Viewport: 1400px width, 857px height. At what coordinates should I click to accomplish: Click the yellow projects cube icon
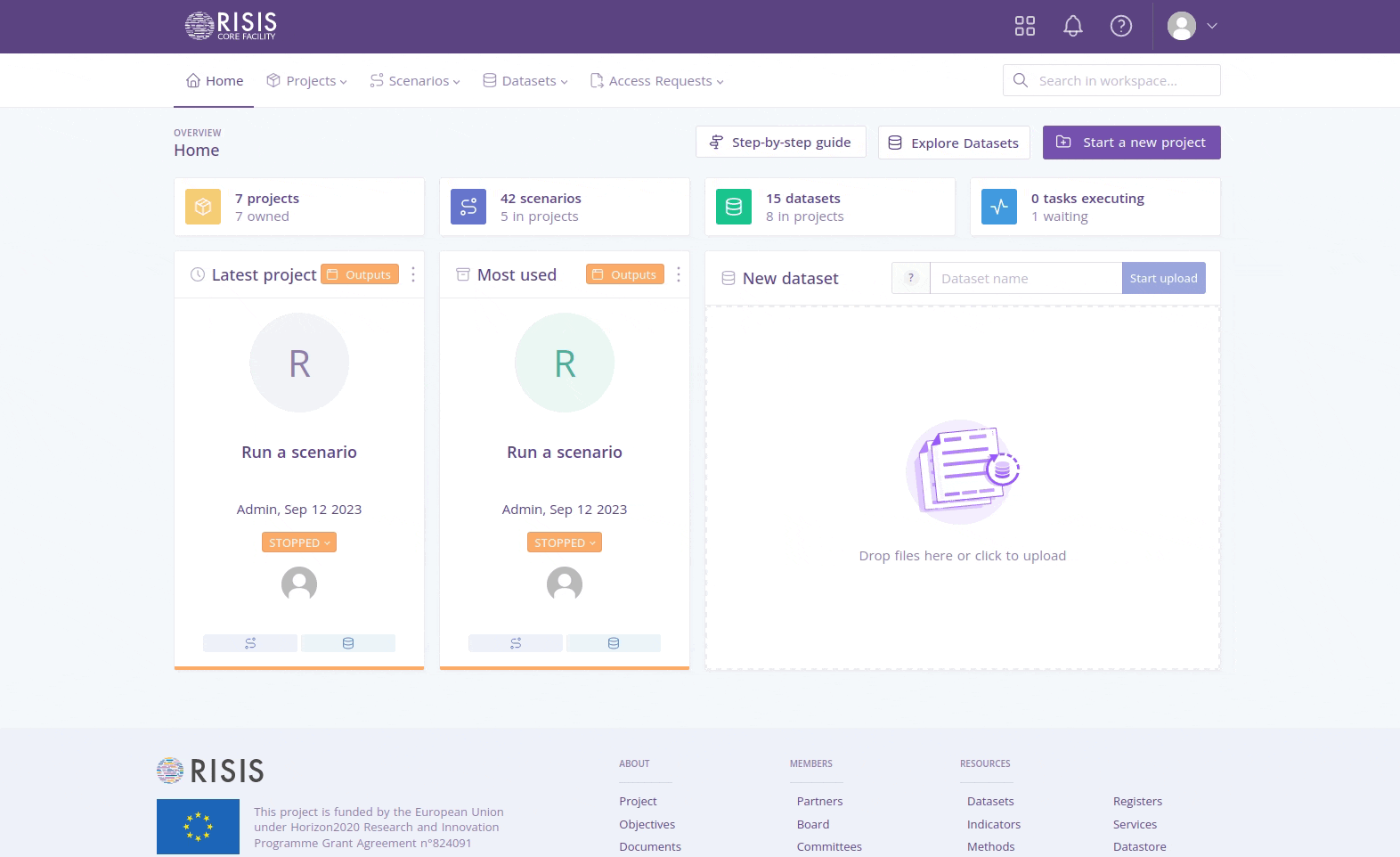[x=203, y=207]
